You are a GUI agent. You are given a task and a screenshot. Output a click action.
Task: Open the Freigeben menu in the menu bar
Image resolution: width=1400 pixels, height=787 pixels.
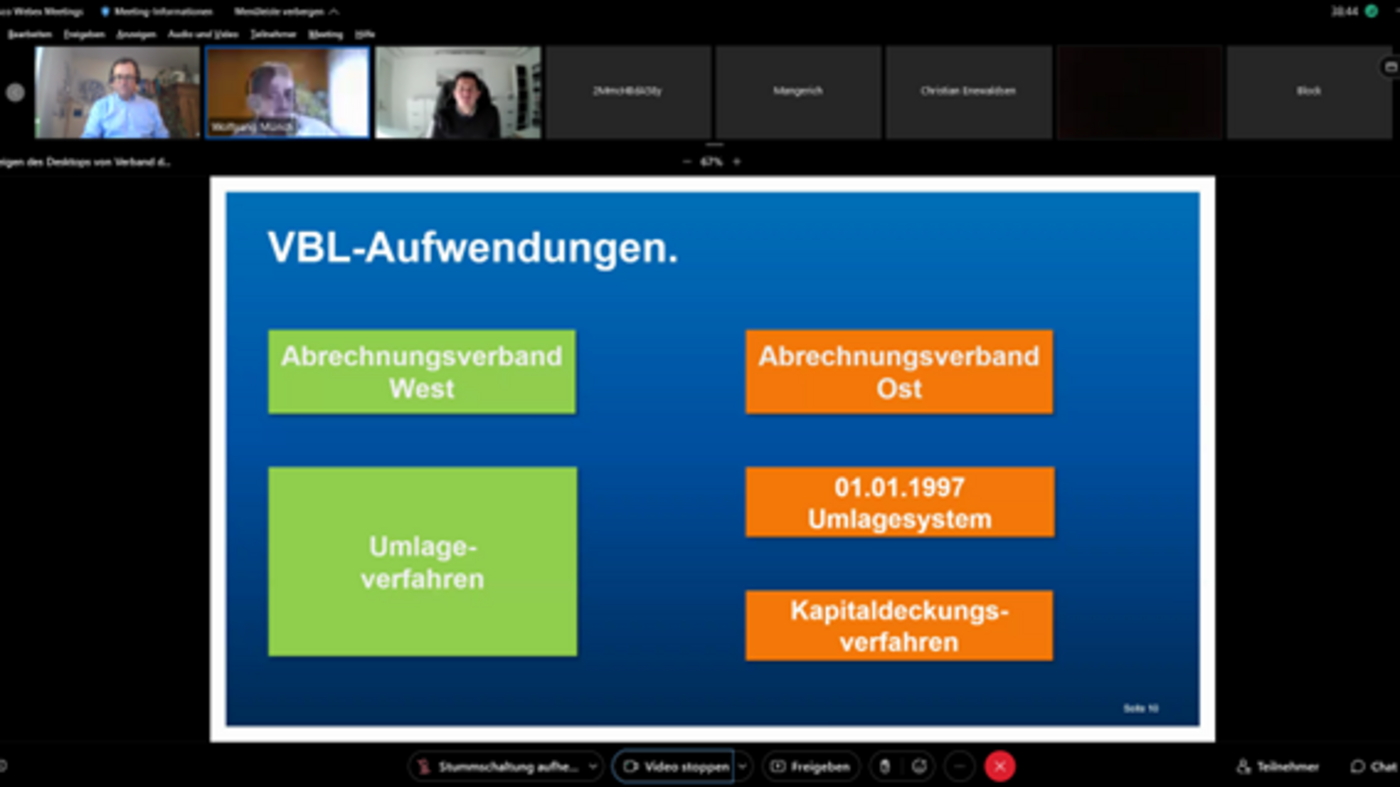coord(84,34)
